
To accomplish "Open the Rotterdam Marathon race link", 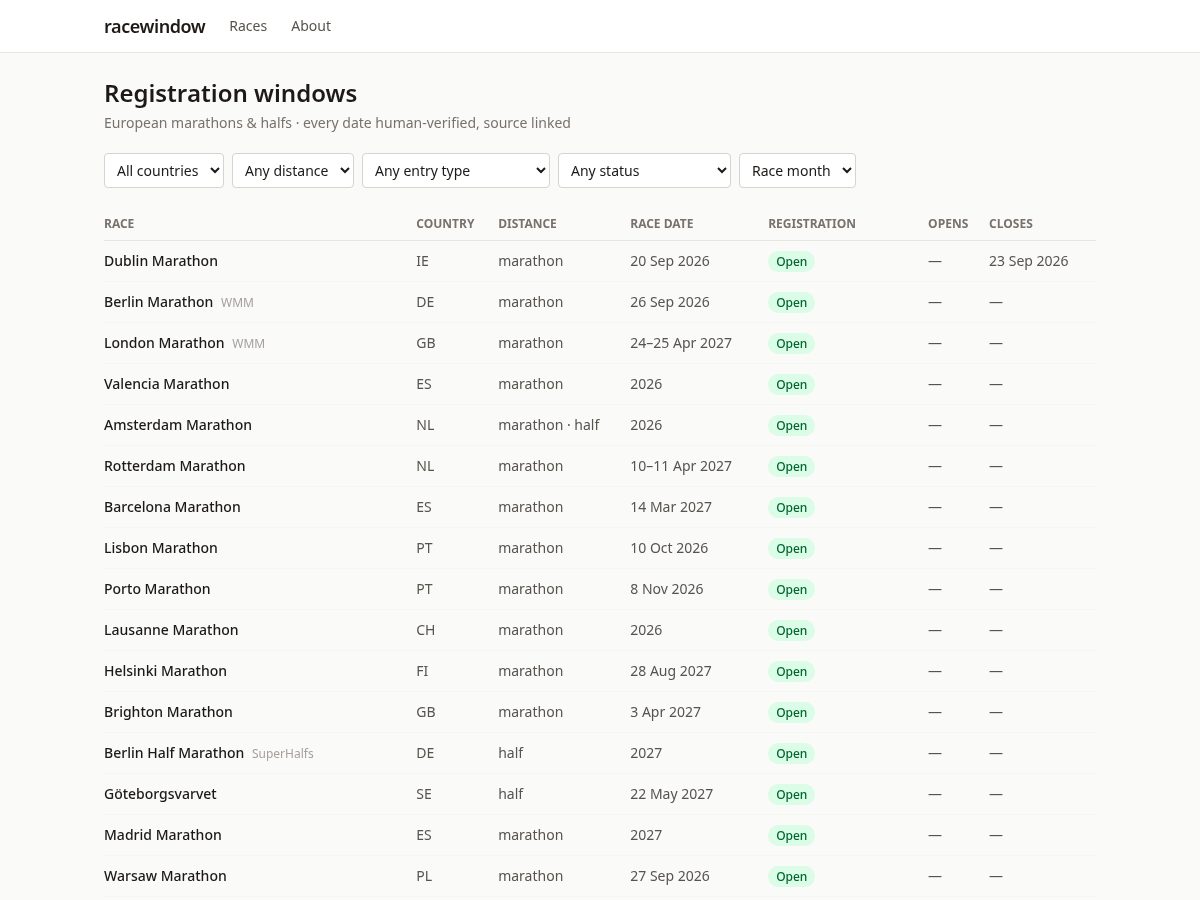I will [x=175, y=466].
